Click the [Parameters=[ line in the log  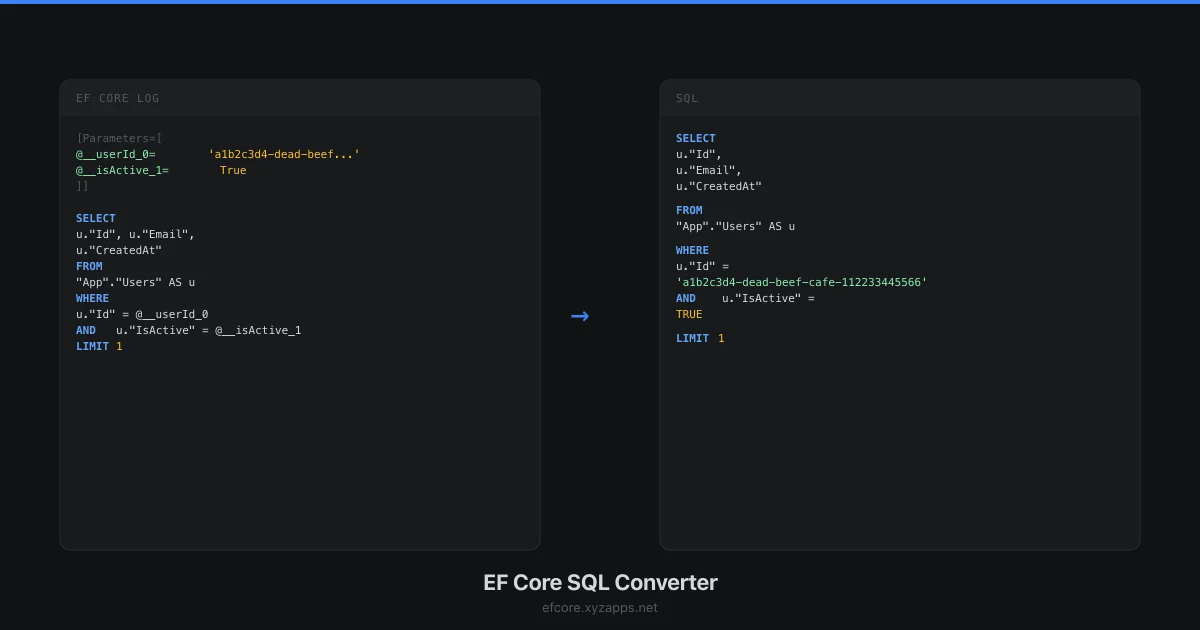point(119,138)
